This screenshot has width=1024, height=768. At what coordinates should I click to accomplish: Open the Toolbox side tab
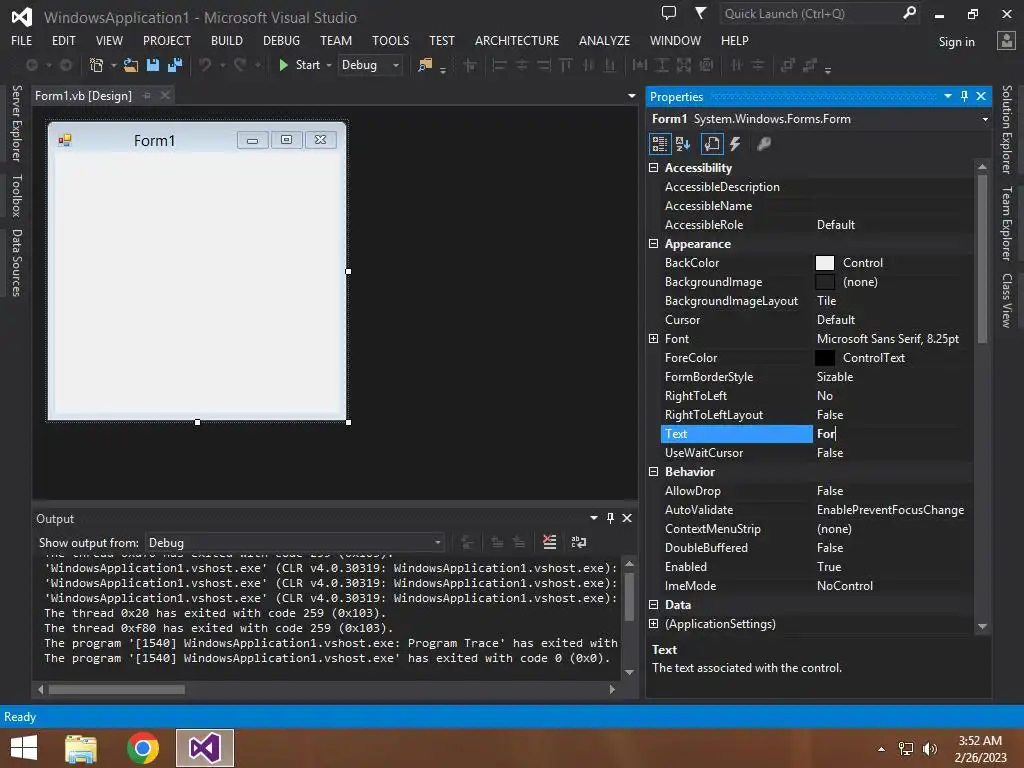[17, 195]
